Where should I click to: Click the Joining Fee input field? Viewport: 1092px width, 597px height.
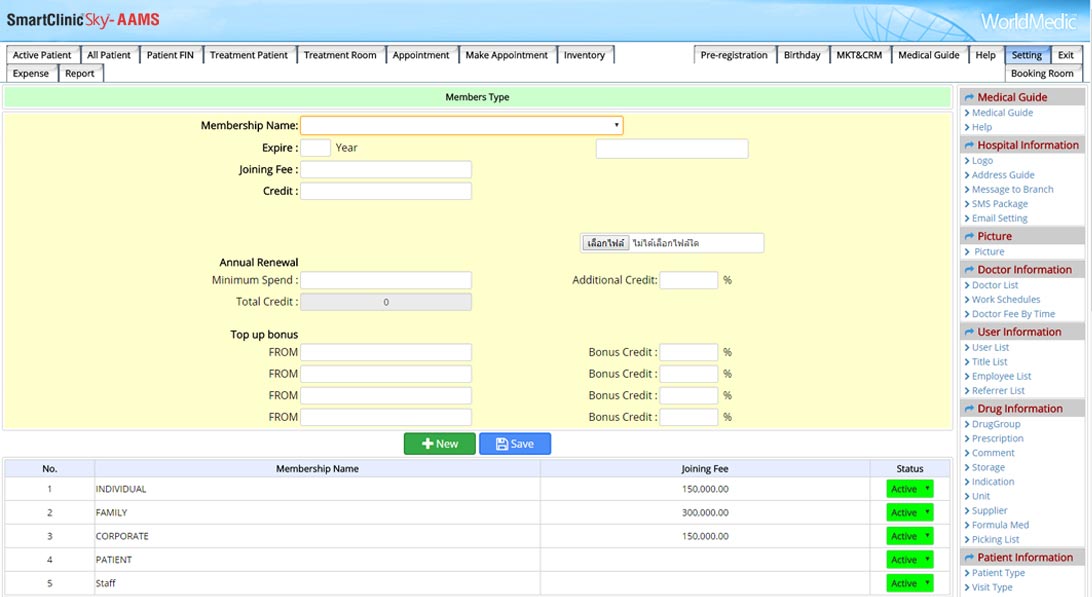pos(386,170)
